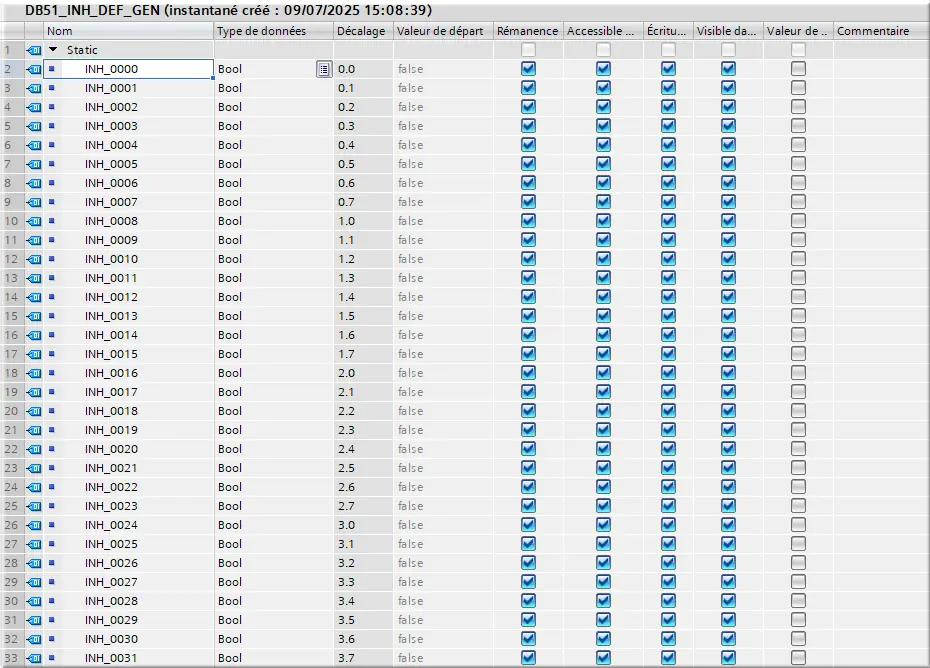
Task: Click the Nom column header
Action: pyautogui.click(x=128, y=31)
